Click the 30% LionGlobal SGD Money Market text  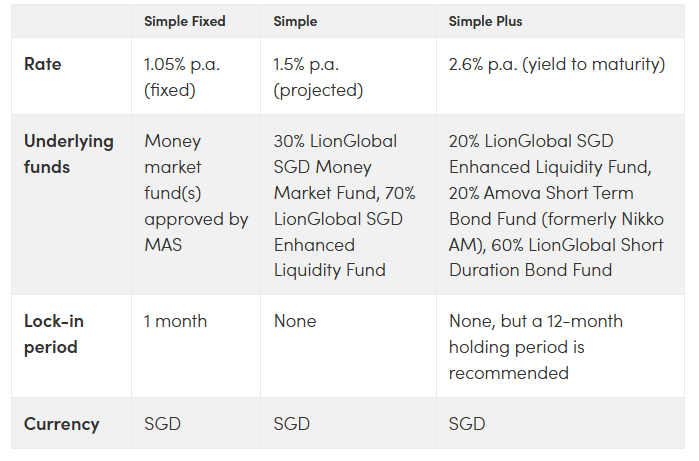pyautogui.click(x=344, y=167)
